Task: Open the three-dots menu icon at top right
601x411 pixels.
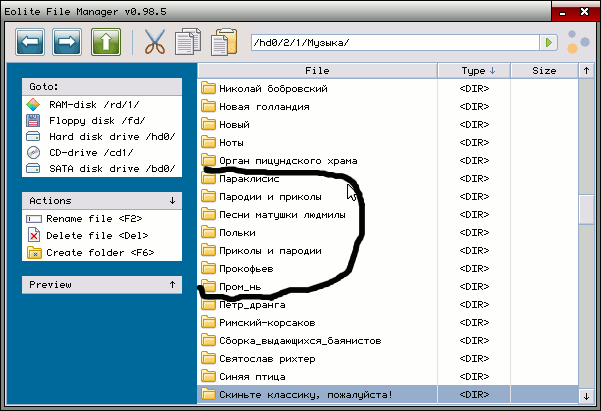Action: pos(577,42)
